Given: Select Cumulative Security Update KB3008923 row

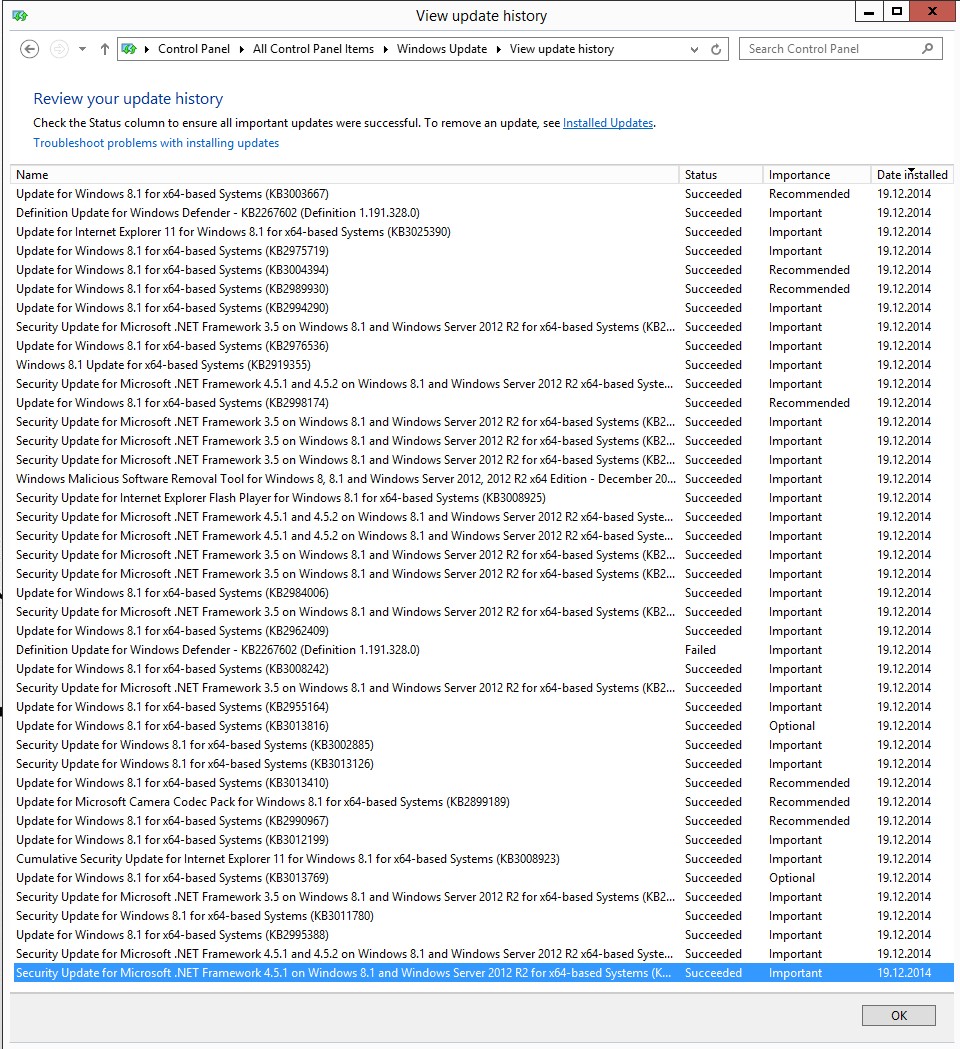Looking at the screenshot, I should (x=483, y=859).
